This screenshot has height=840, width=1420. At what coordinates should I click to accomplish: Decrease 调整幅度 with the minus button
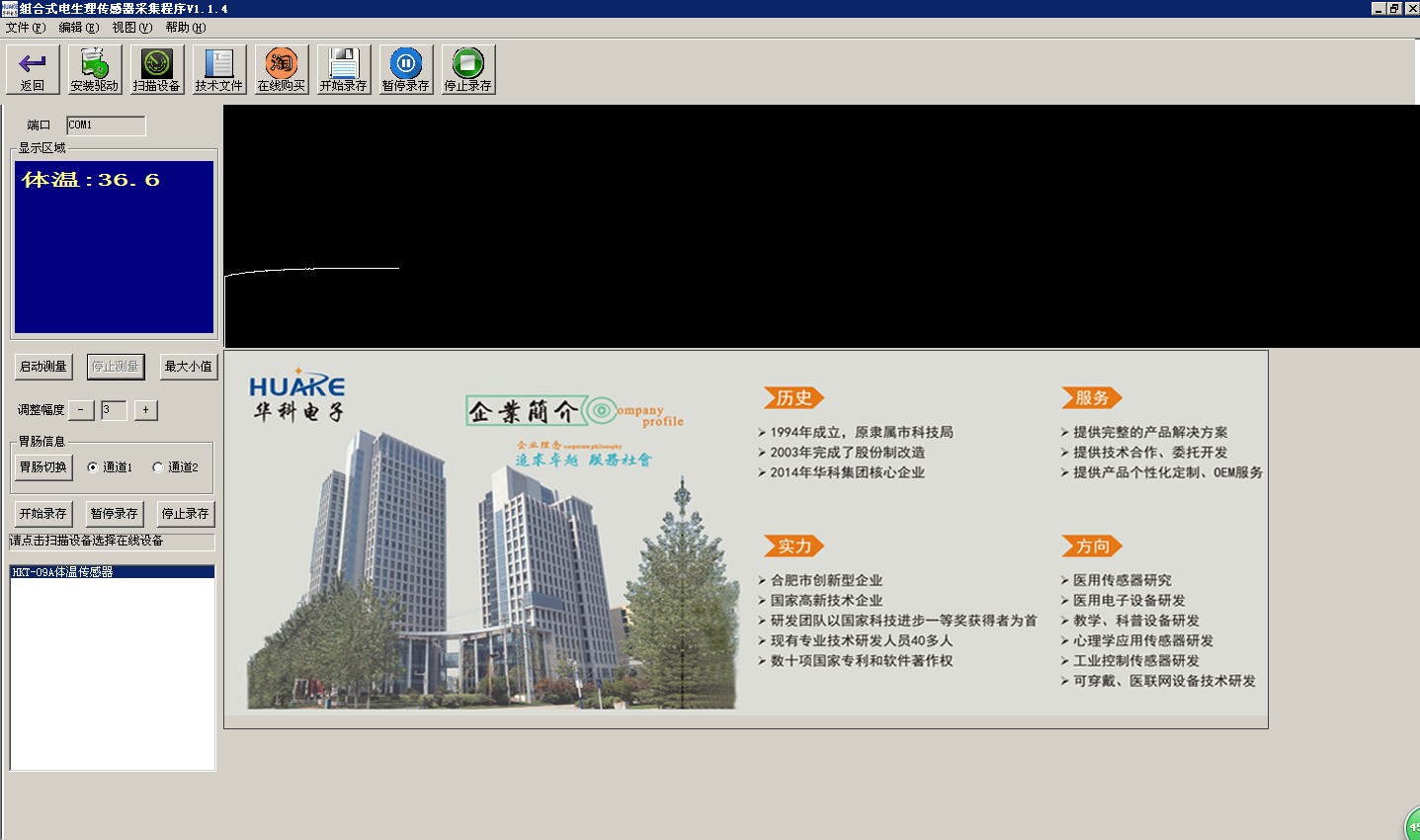tap(81, 410)
